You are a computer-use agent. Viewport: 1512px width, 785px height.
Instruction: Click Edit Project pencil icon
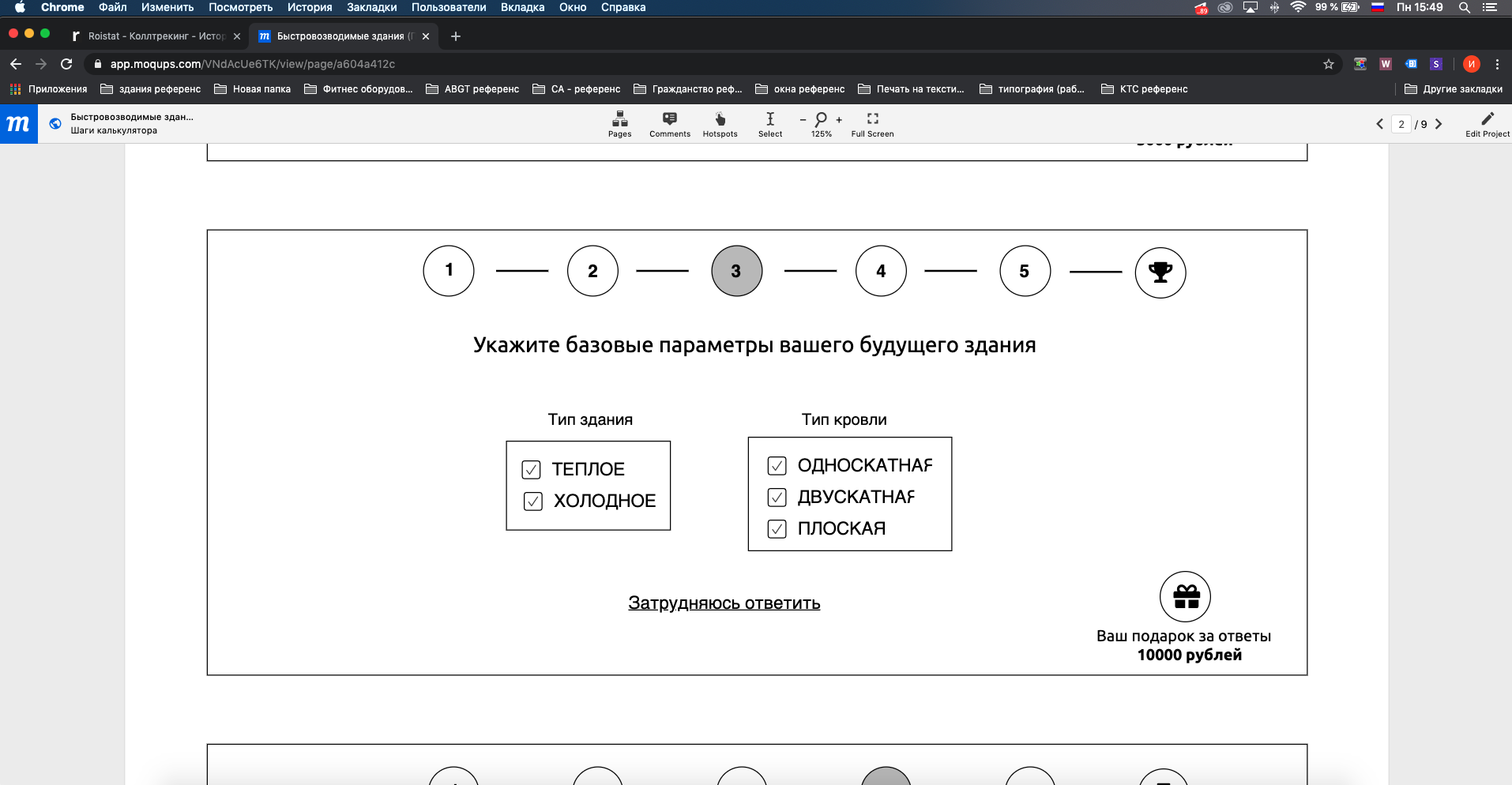click(1488, 118)
